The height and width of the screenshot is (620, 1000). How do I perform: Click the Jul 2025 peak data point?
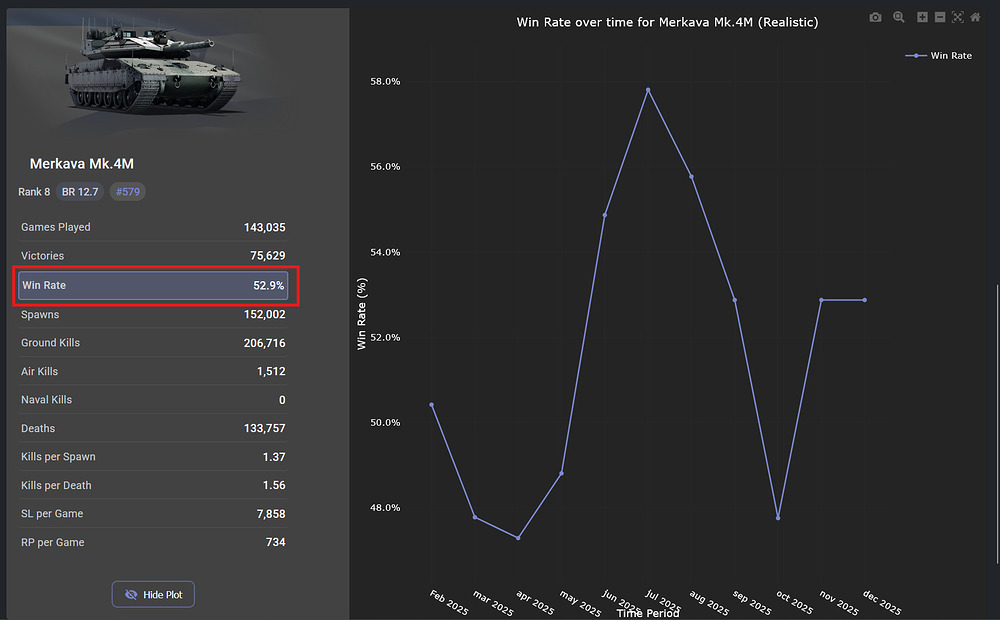tap(648, 90)
